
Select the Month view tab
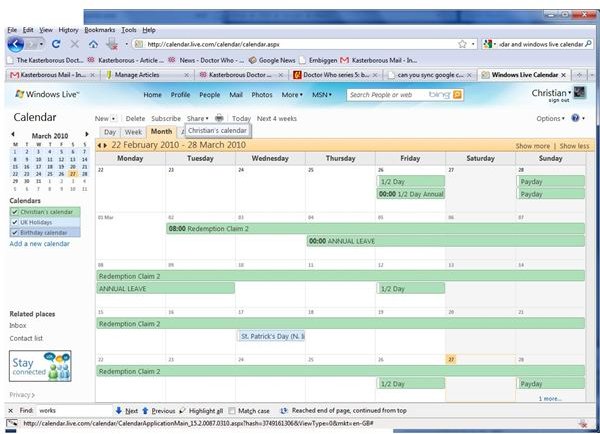[x=161, y=132]
